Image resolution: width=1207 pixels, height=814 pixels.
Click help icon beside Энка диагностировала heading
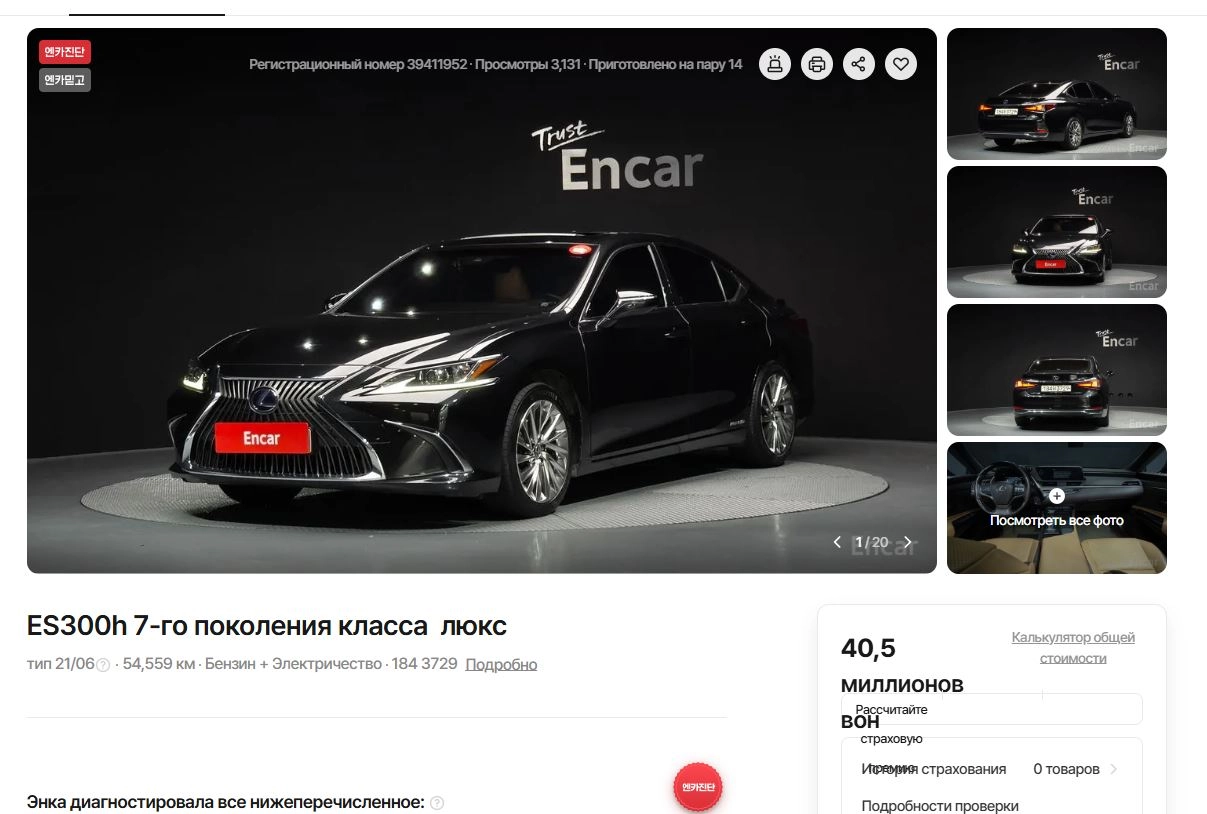tap(437, 803)
